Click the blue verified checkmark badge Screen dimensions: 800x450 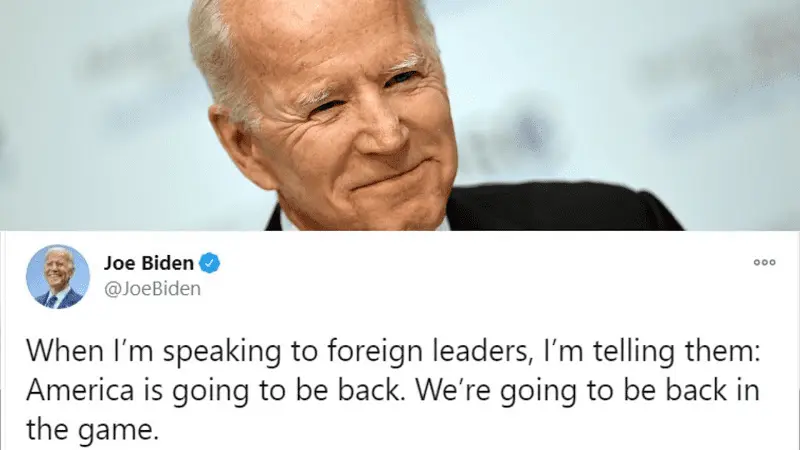[x=209, y=263]
